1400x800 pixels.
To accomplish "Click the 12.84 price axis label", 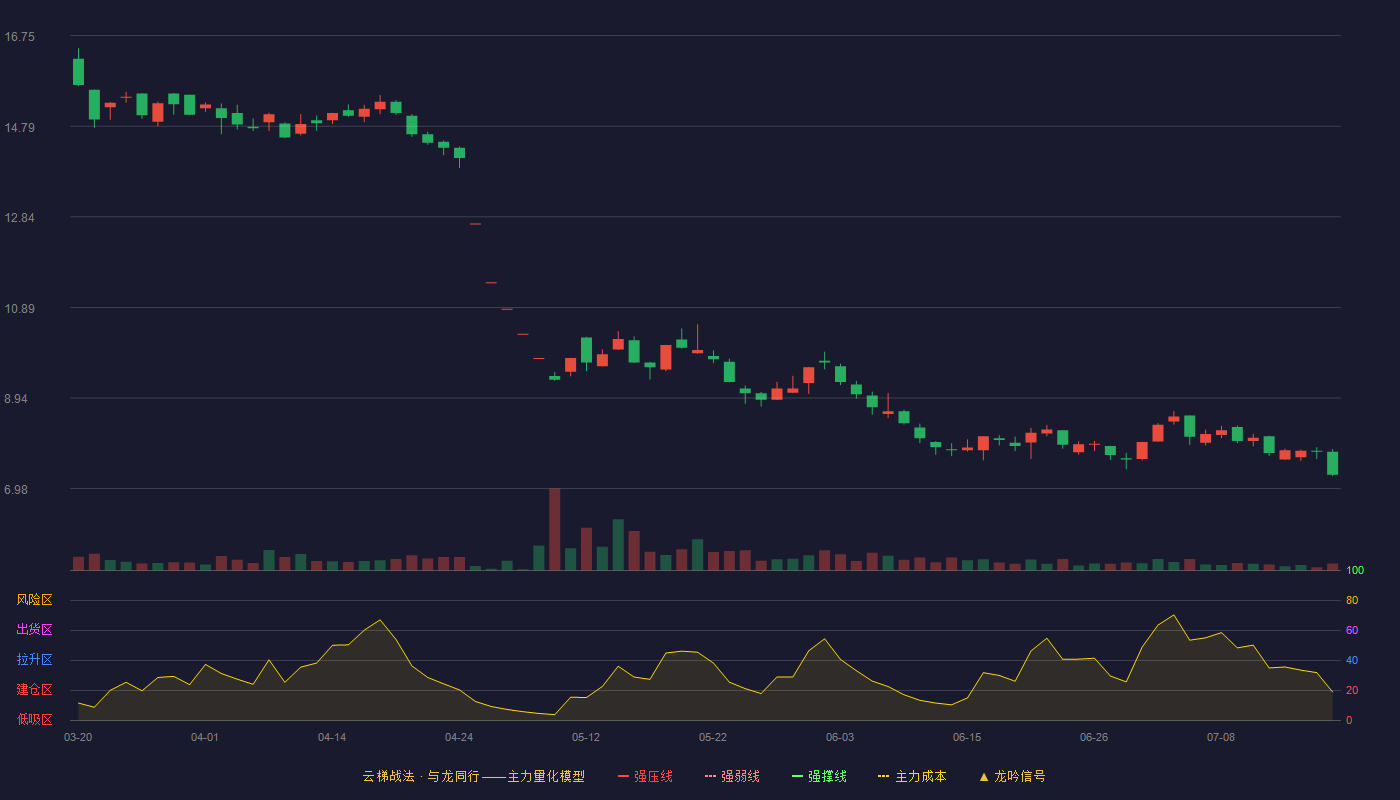I will click(19, 218).
